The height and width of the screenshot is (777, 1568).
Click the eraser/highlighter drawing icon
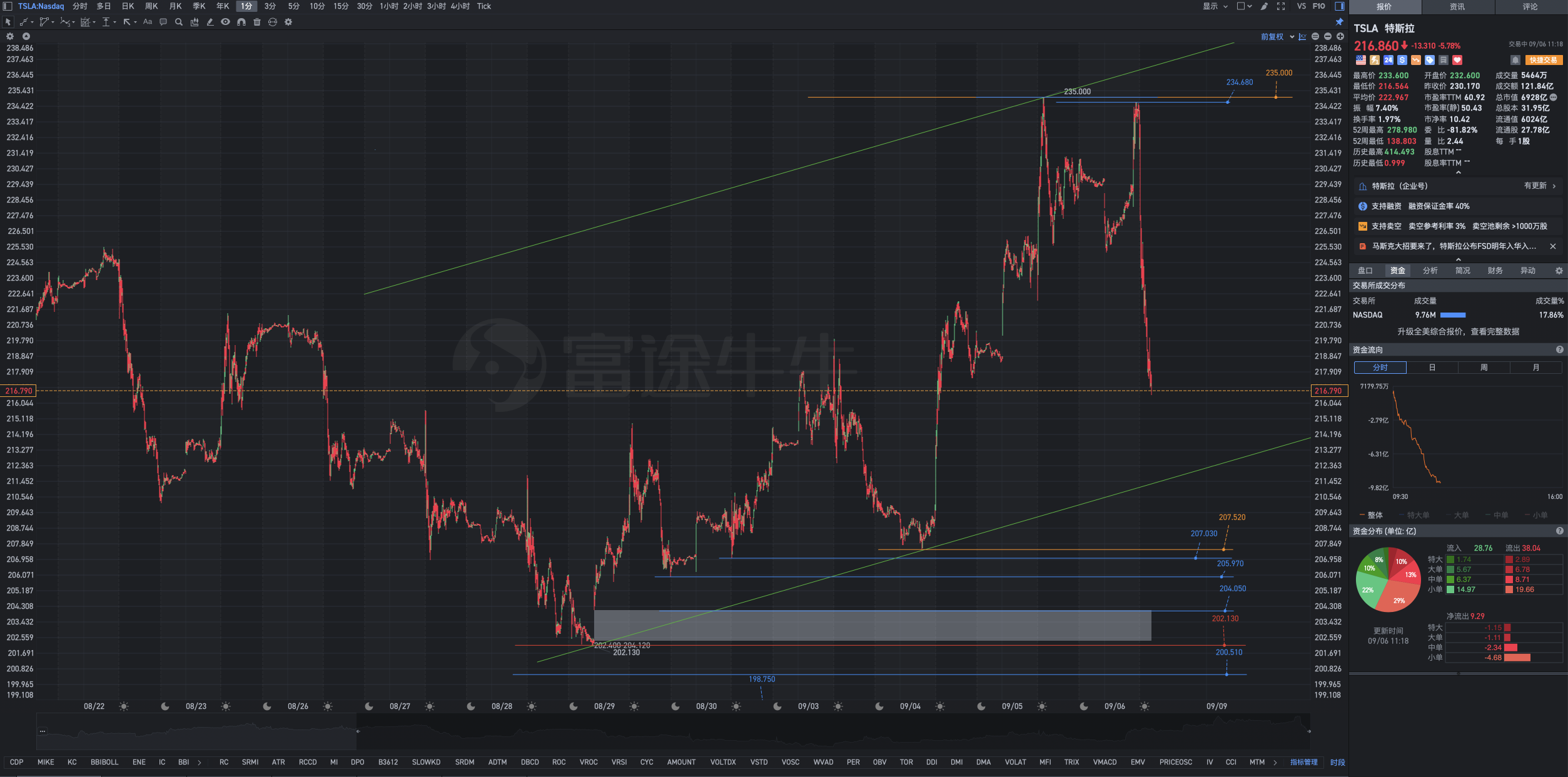[210, 22]
